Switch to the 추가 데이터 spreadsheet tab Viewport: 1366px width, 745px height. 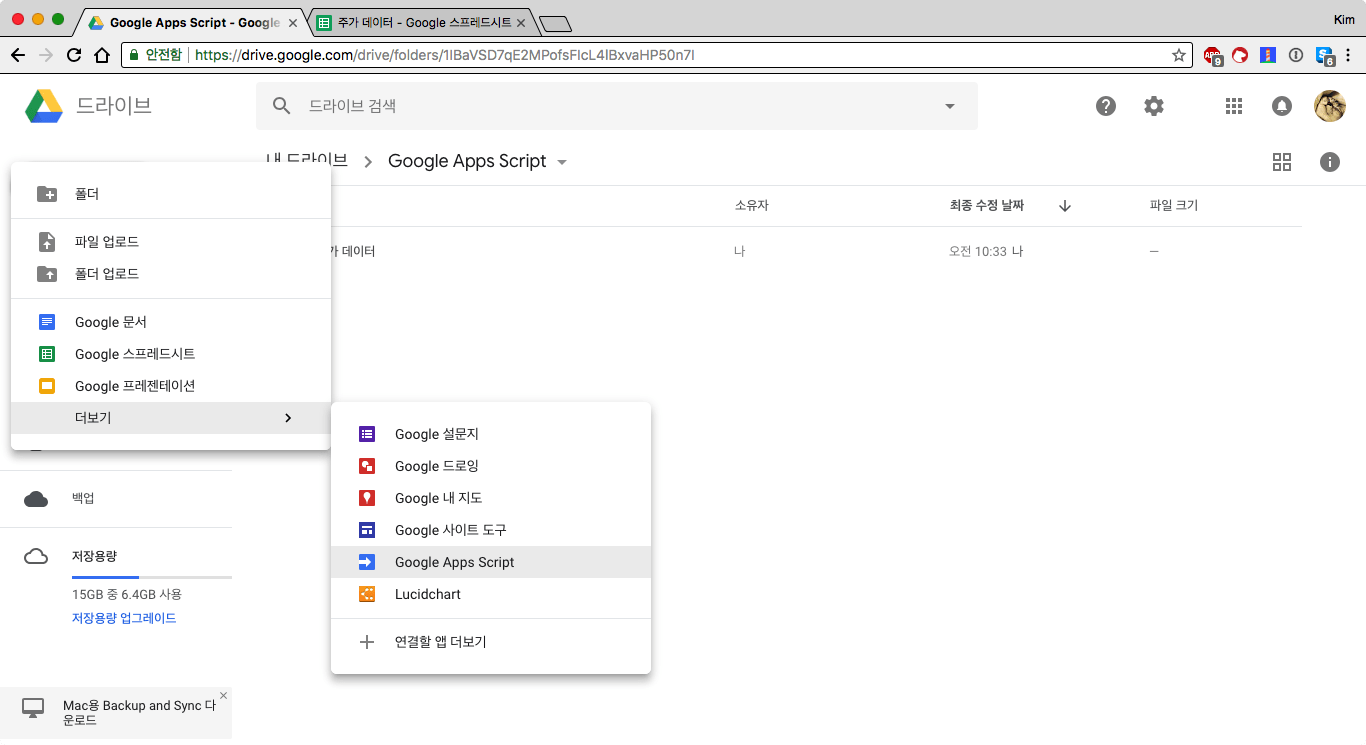420,22
